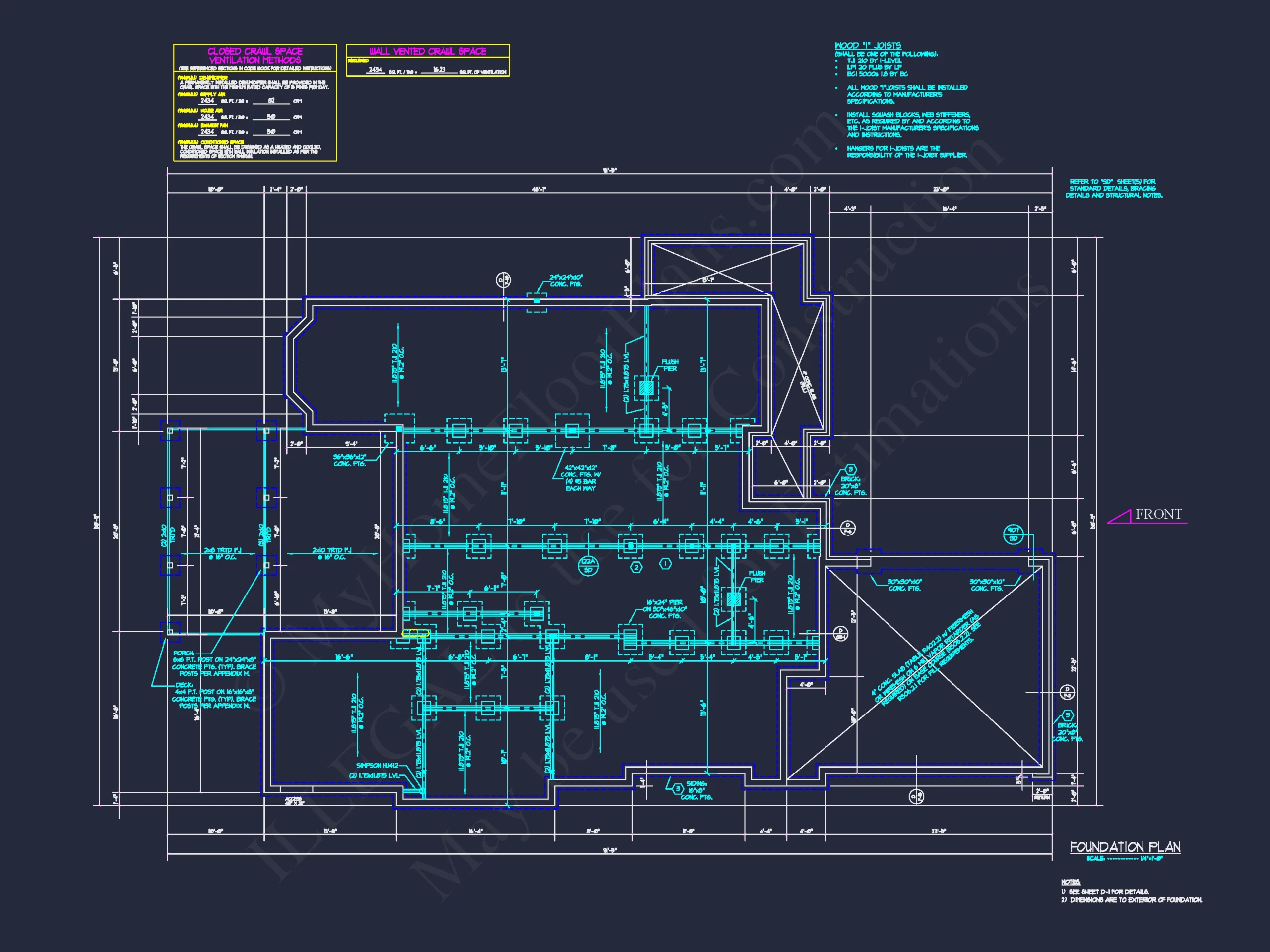This screenshot has width=1270, height=952.
Task: Select the "LPI 20 PLUS BY LP" bullet
Action: 874,67
